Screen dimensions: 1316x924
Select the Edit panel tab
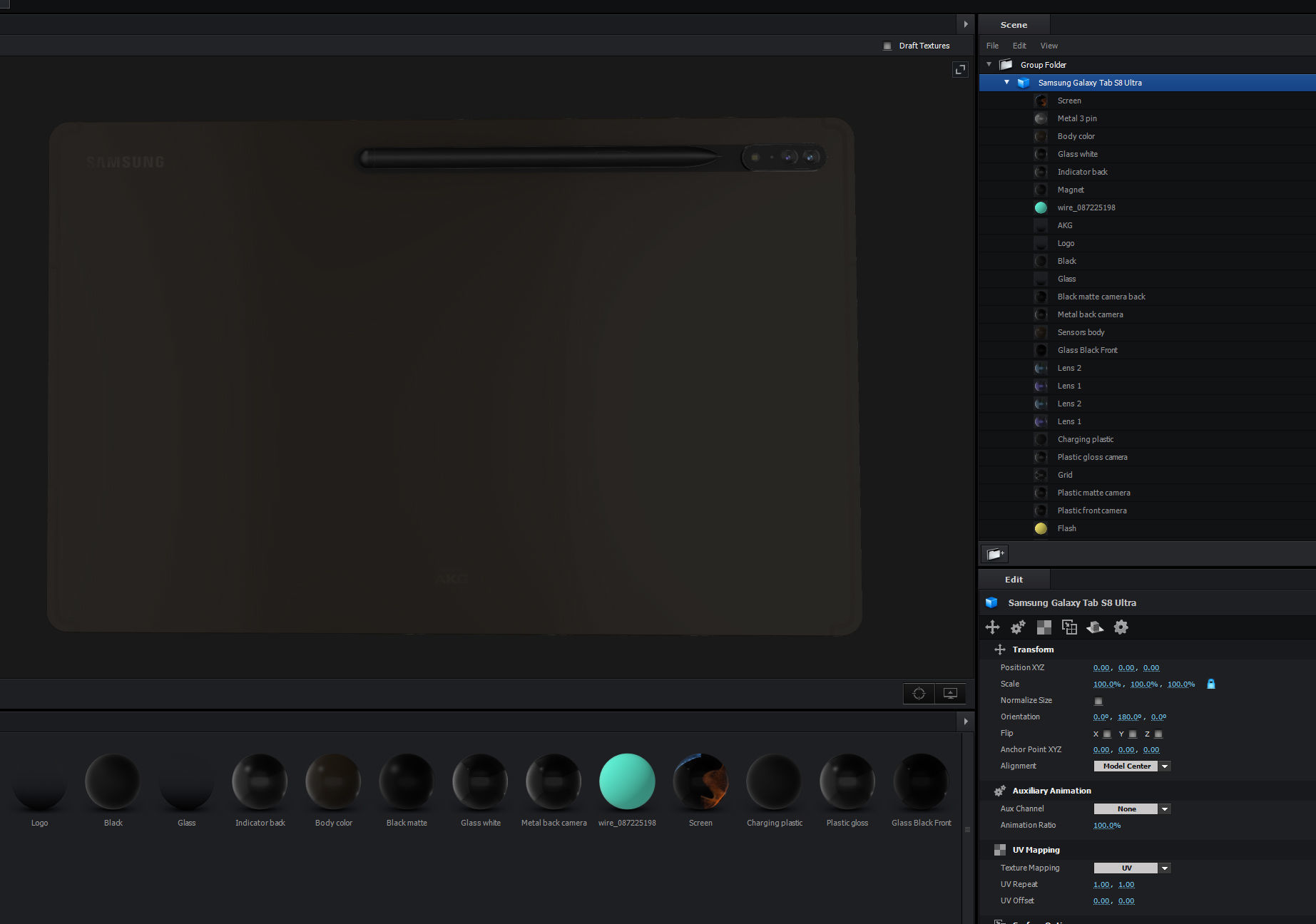(x=1014, y=580)
